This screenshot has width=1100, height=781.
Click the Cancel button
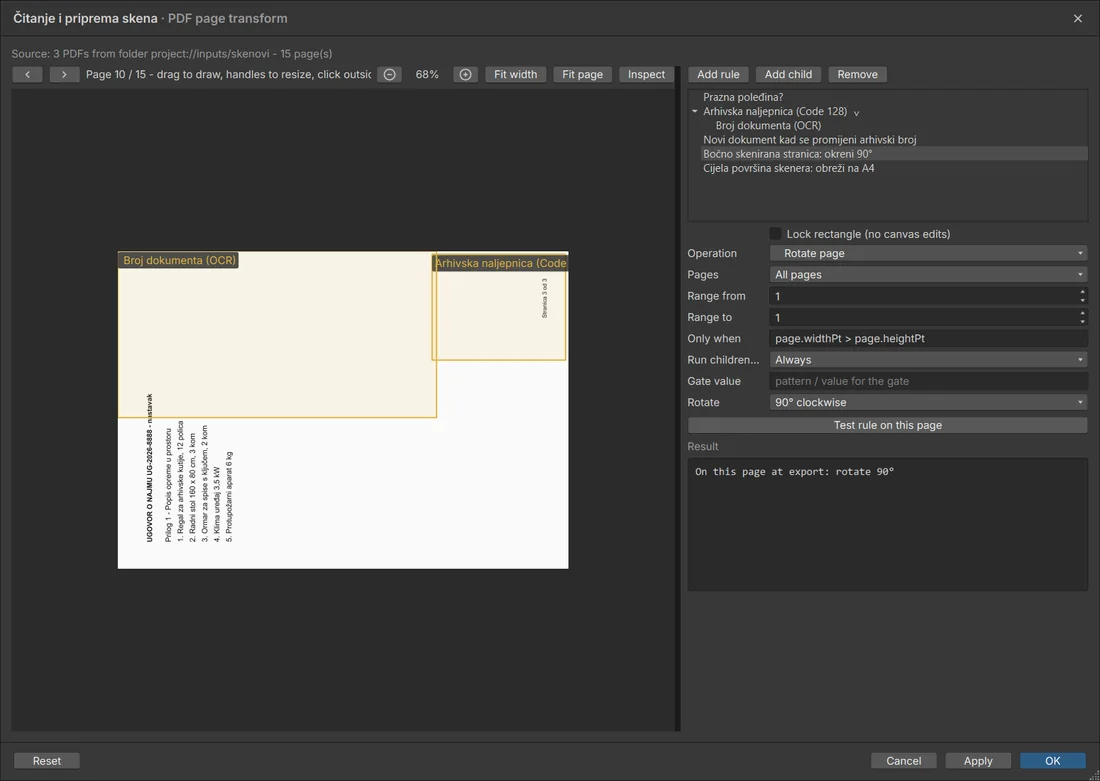904,761
